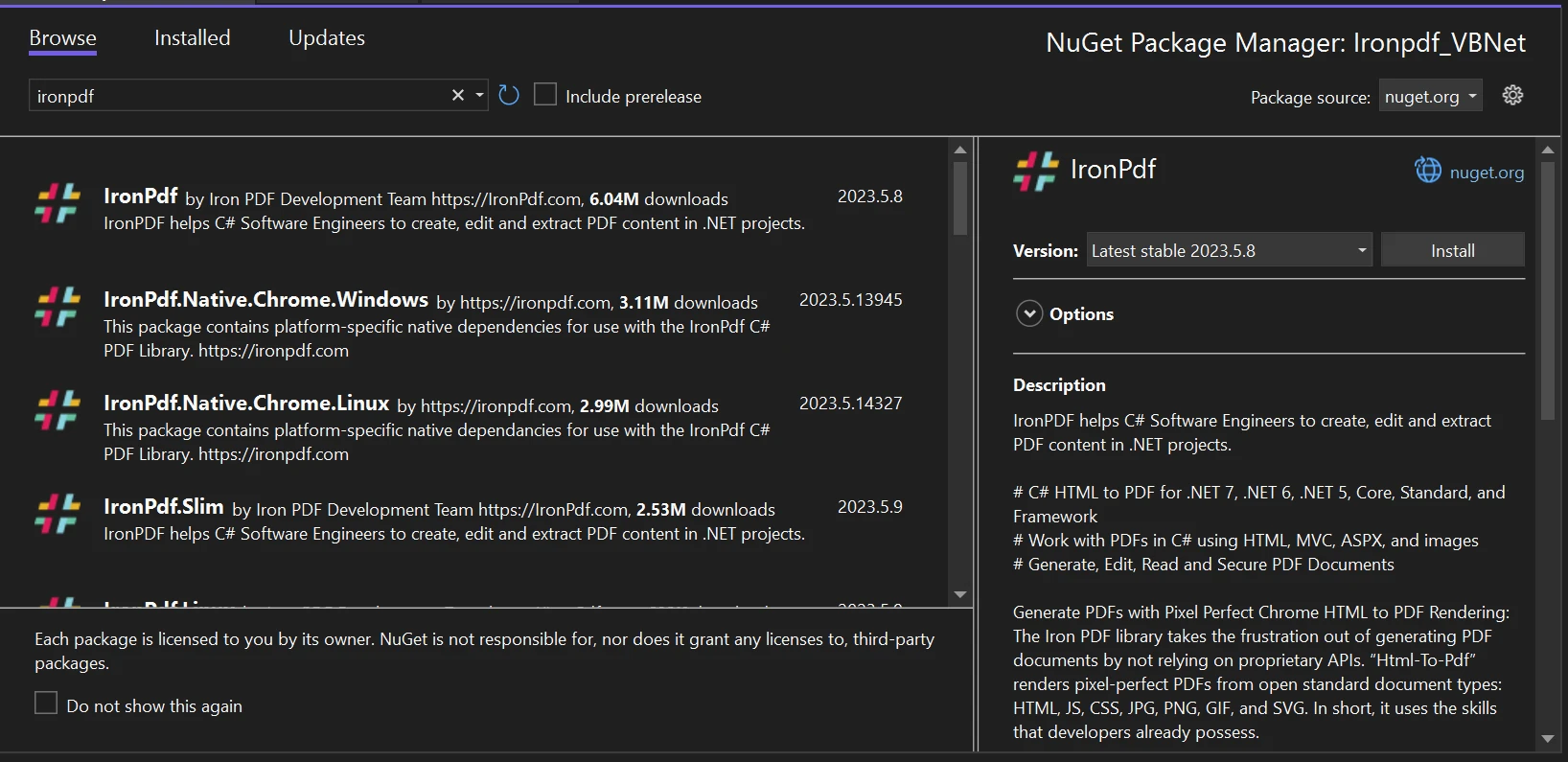Click version 2023.5.14327 text
This screenshot has height=762, width=1568.
tap(850, 403)
